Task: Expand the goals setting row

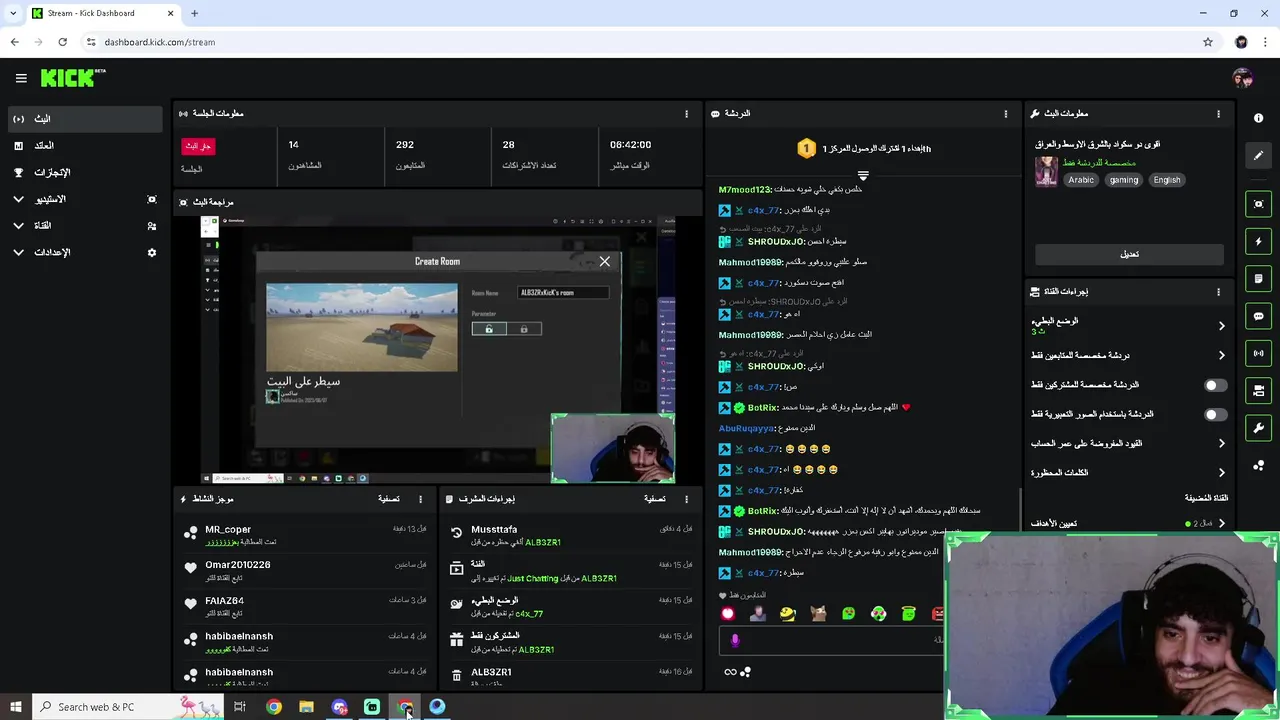Action: pyautogui.click(x=1221, y=523)
